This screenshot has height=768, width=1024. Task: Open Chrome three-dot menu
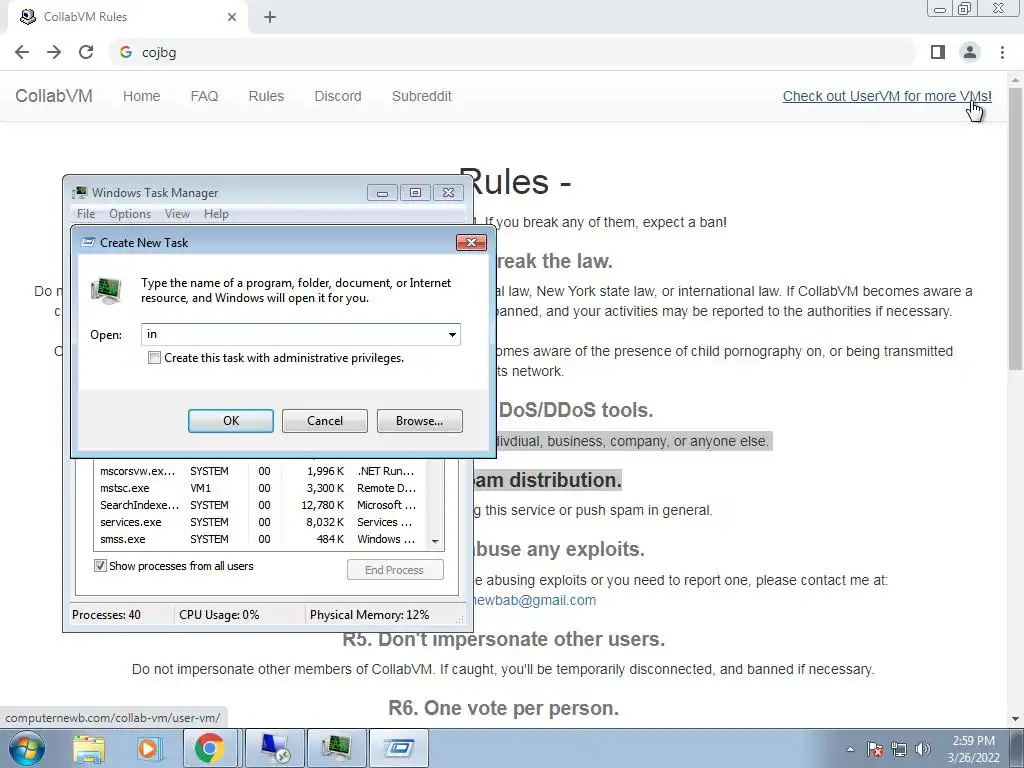pos(1002,52)
